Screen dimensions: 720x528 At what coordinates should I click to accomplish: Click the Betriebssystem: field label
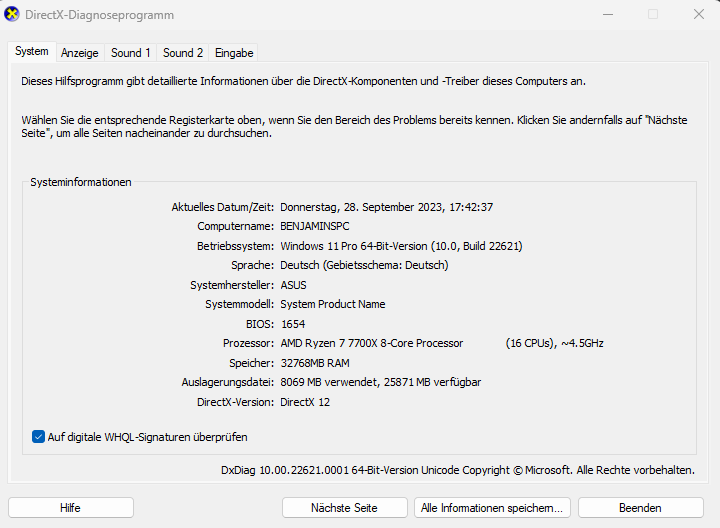click(x=236, y=246)
